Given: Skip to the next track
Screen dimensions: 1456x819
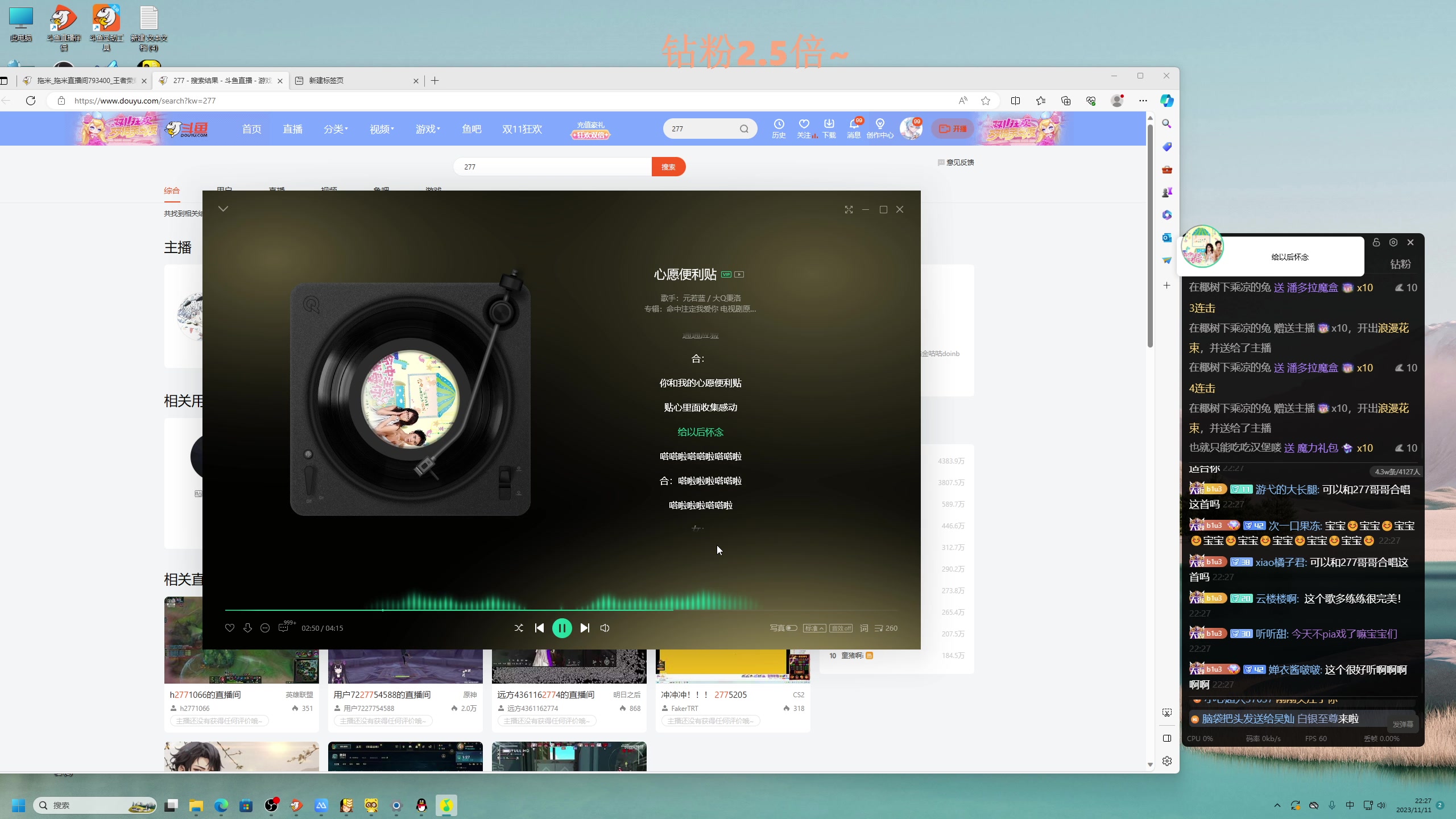Looking at the screenshot, I should coord(585,628).
